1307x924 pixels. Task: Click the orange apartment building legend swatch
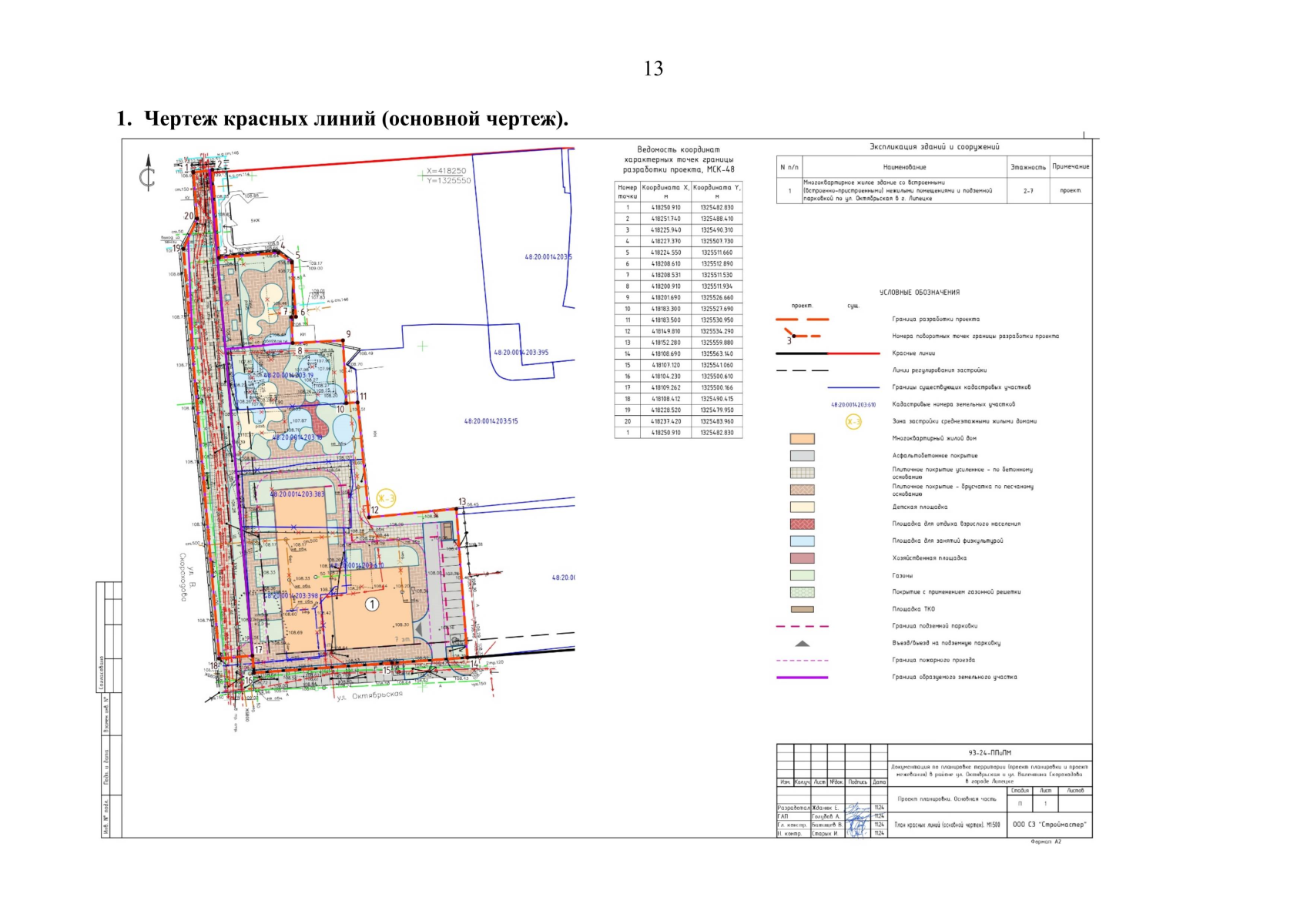[x=802, y=439]
